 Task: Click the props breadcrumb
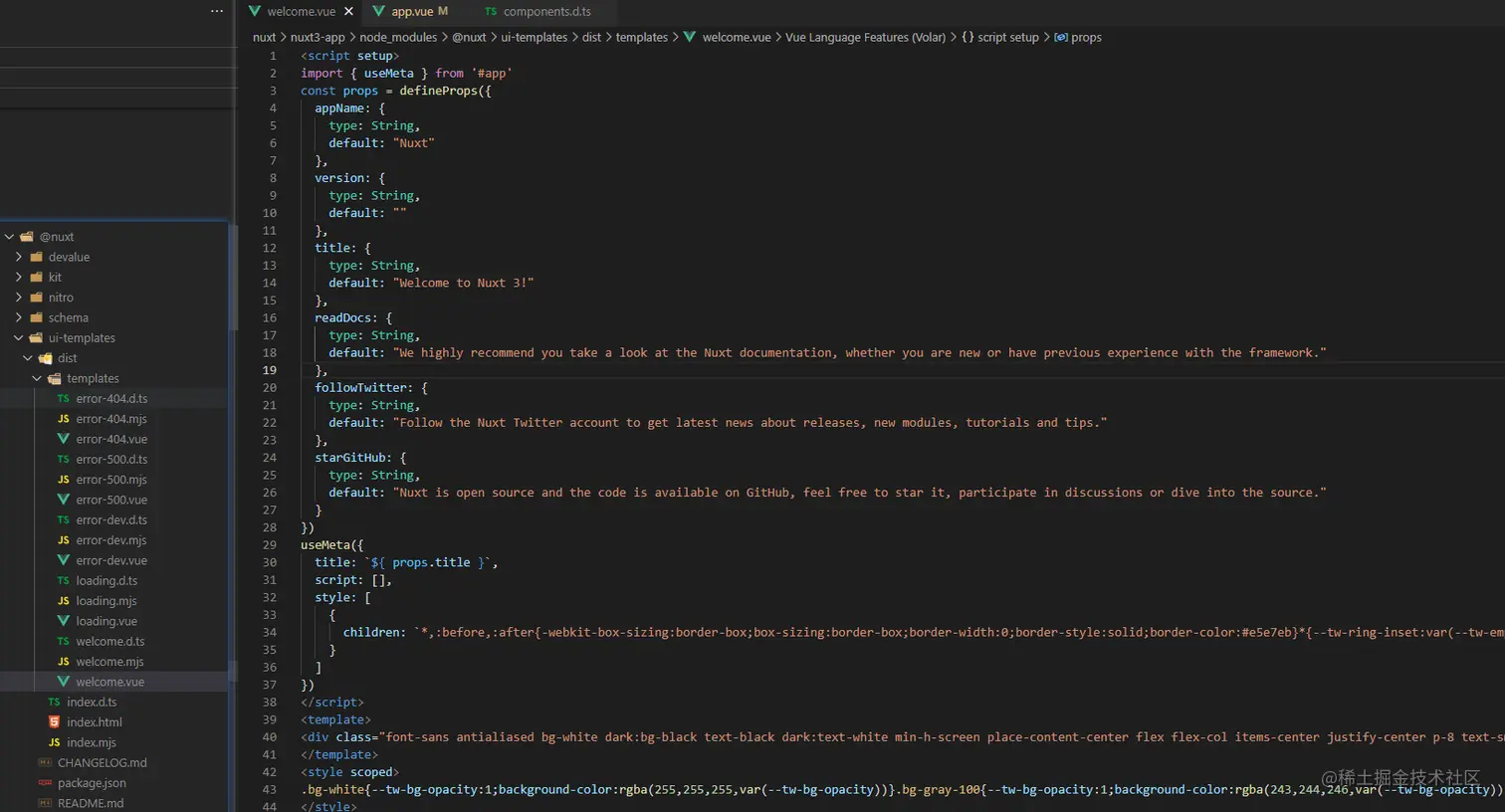coord(1086,38)
